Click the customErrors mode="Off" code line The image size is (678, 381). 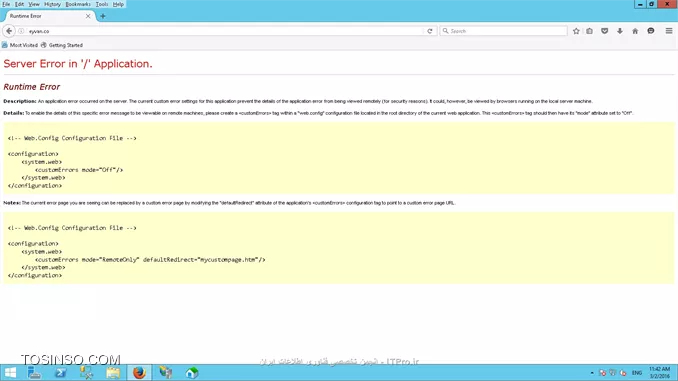coord(79,170)
